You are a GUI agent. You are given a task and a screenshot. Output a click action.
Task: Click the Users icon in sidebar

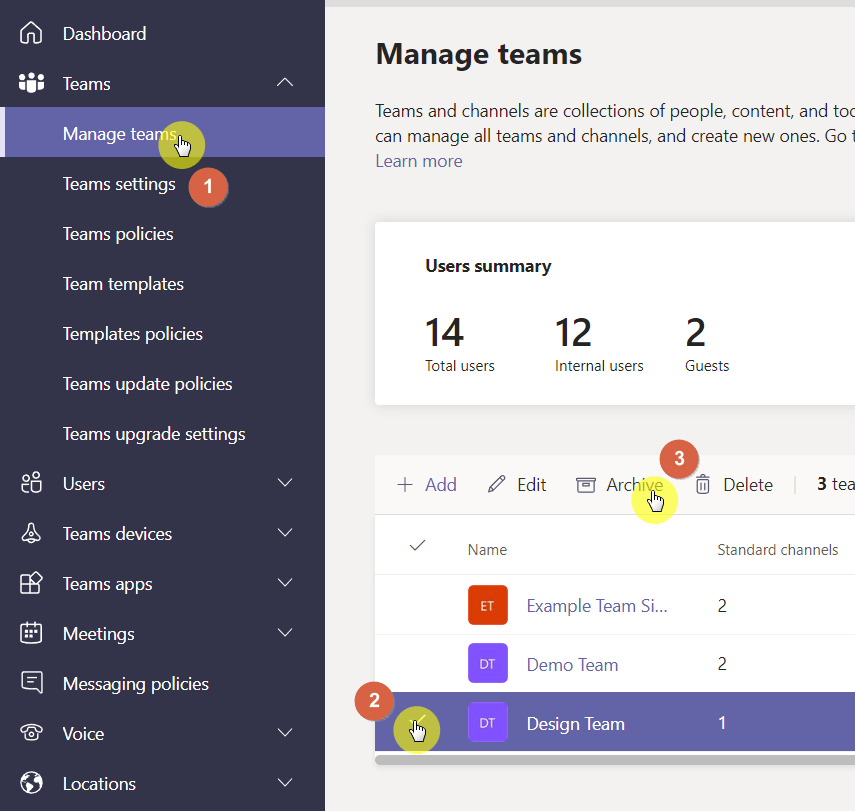pyautogui.click(x=31, y=483)
